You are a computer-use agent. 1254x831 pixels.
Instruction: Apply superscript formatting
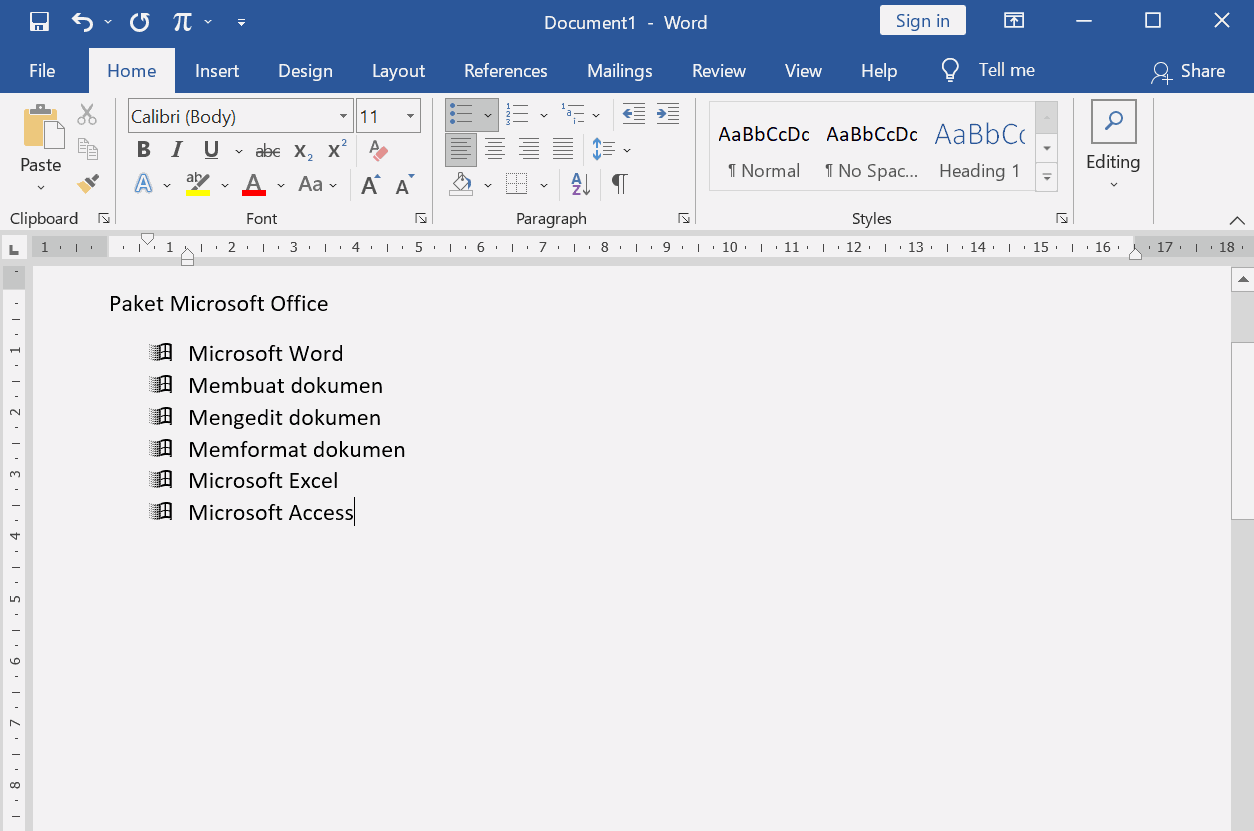337,149
